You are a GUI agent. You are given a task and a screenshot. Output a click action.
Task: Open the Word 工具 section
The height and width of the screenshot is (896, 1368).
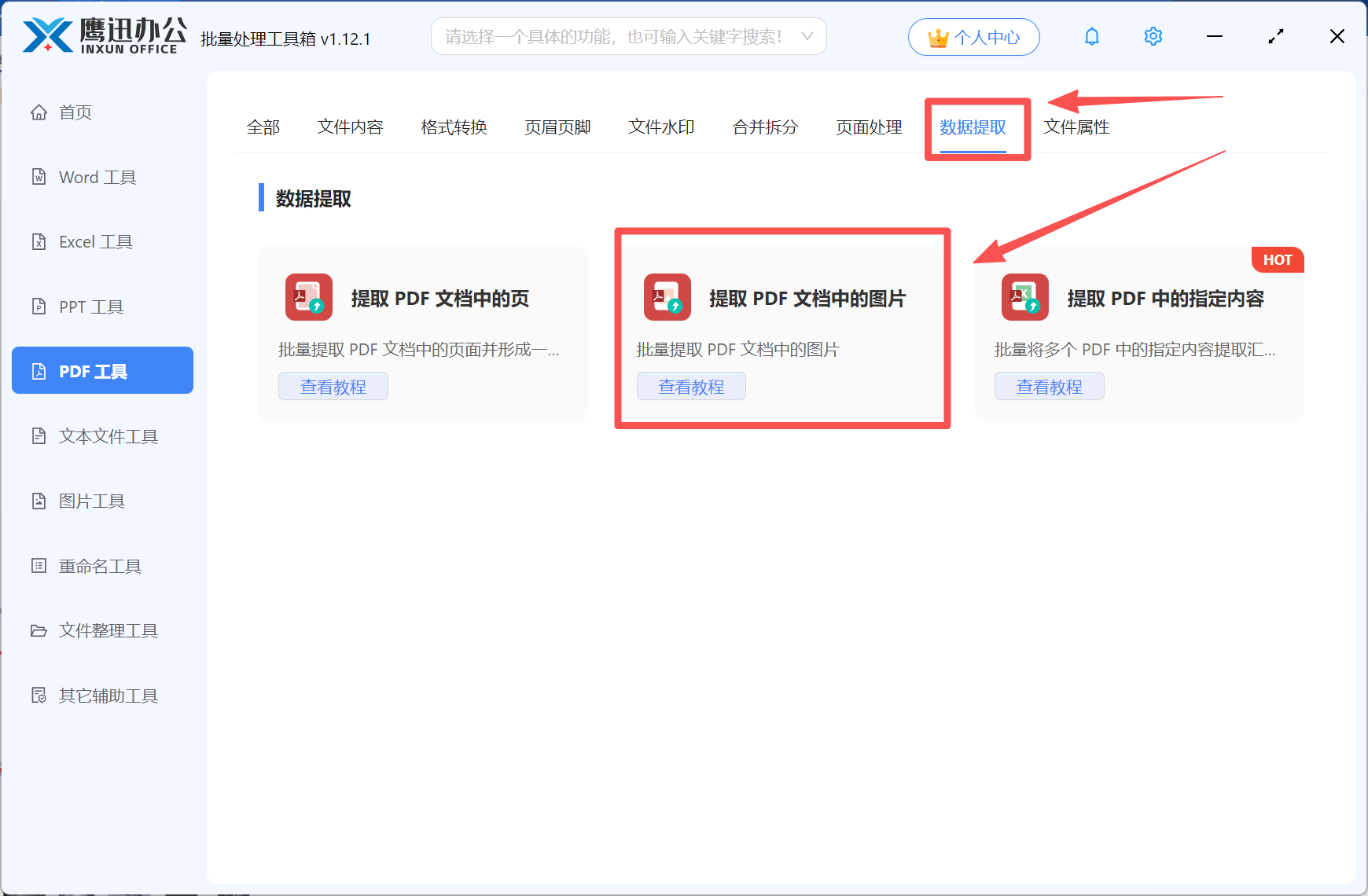(96, 177)
